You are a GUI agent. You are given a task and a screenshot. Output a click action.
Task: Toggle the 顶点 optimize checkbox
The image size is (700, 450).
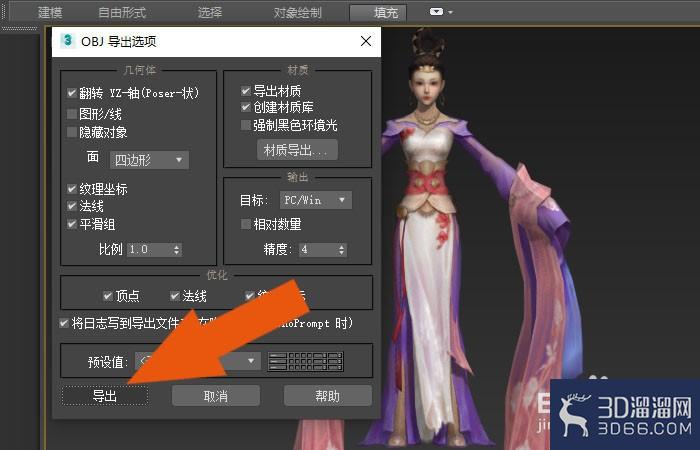pyautogui.click(x=108, y=296)
